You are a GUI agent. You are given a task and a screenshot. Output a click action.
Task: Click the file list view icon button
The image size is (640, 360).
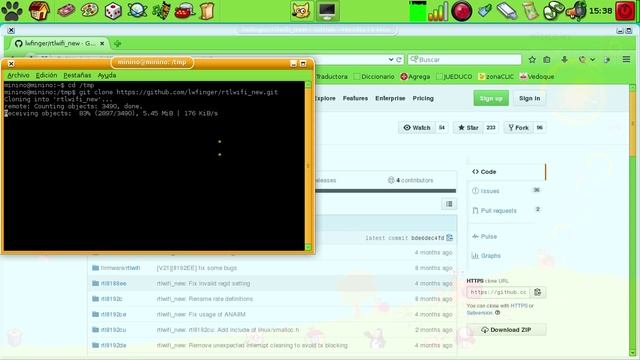(x=449, y=204)
